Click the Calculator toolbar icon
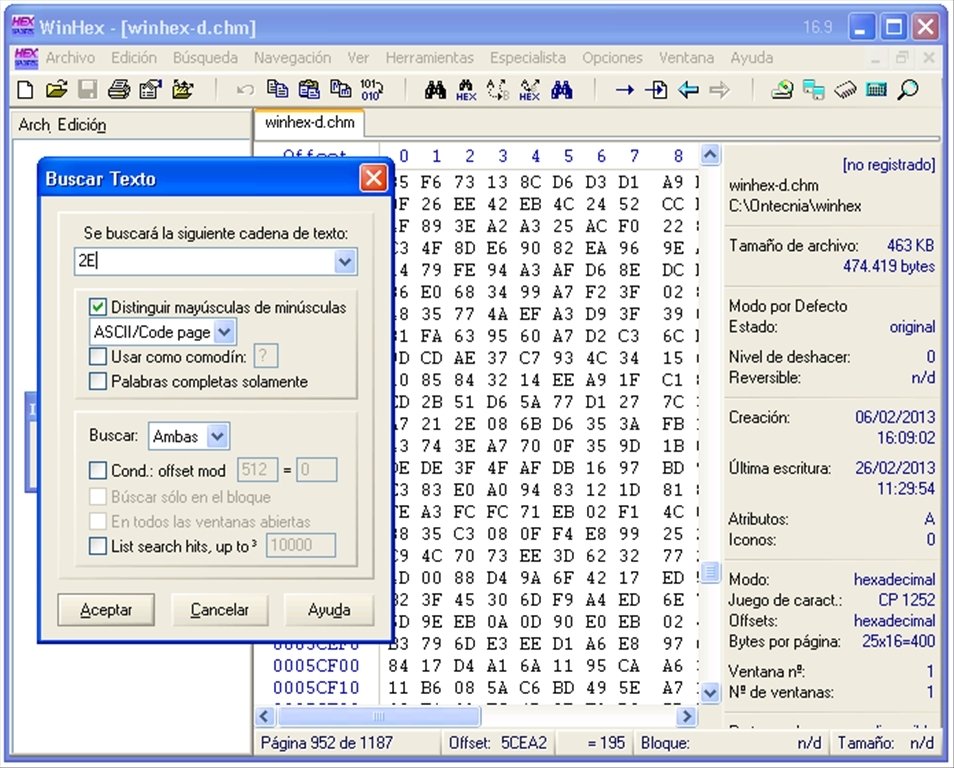The height and width of the screenshot is (768, 954). tap(876, 90)
